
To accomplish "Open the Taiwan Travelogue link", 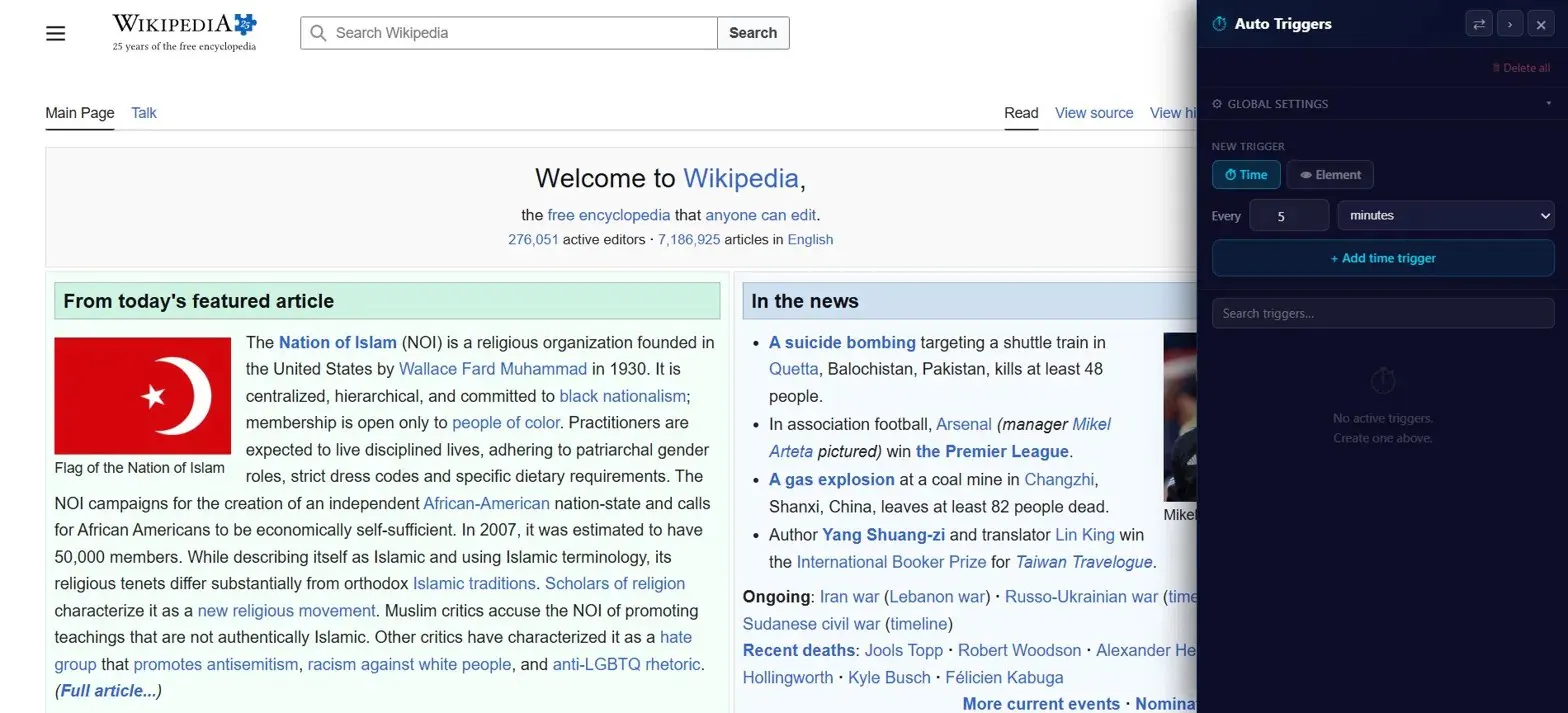I will click(x=1084, y=562).
